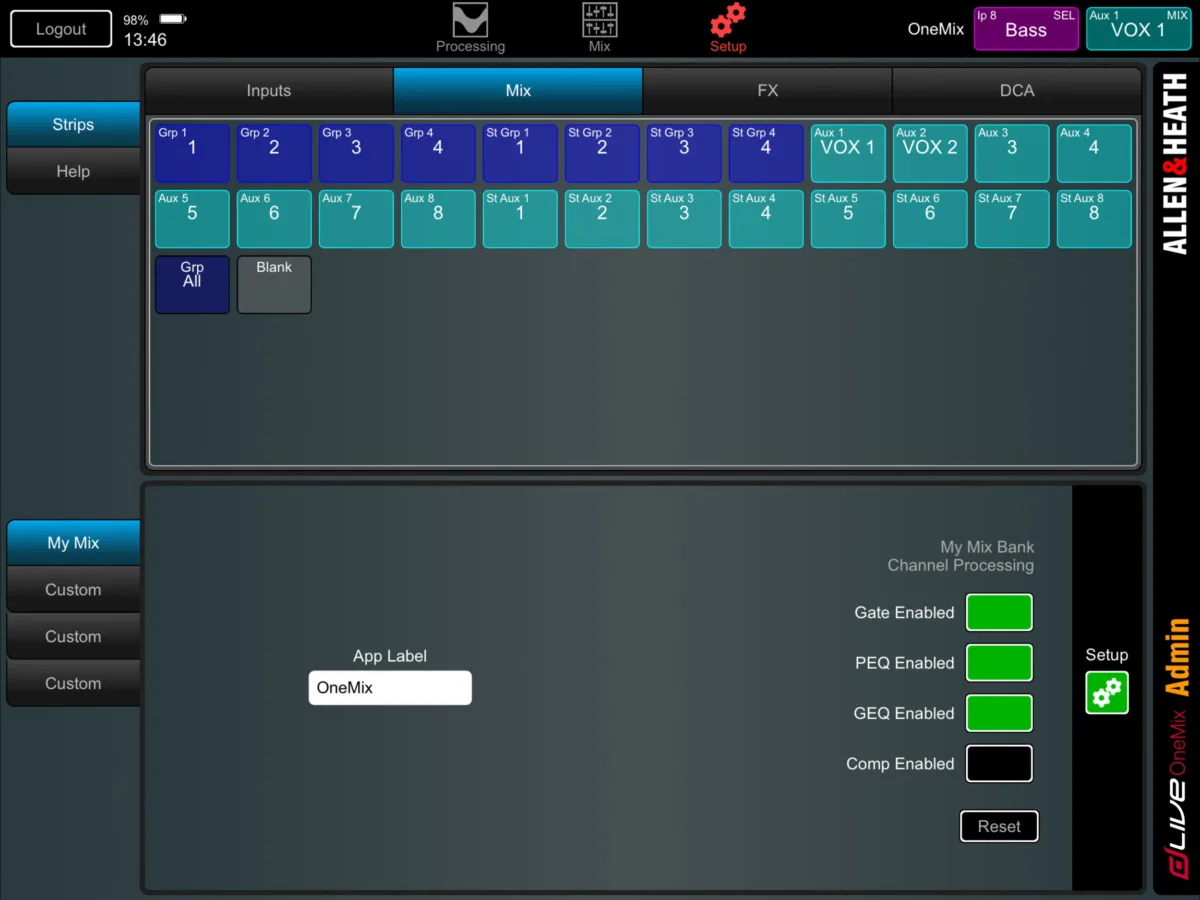Pick the St Grp 2 strip tile
The height and width of the screenshot is (900, 1200).
point(602,153)
